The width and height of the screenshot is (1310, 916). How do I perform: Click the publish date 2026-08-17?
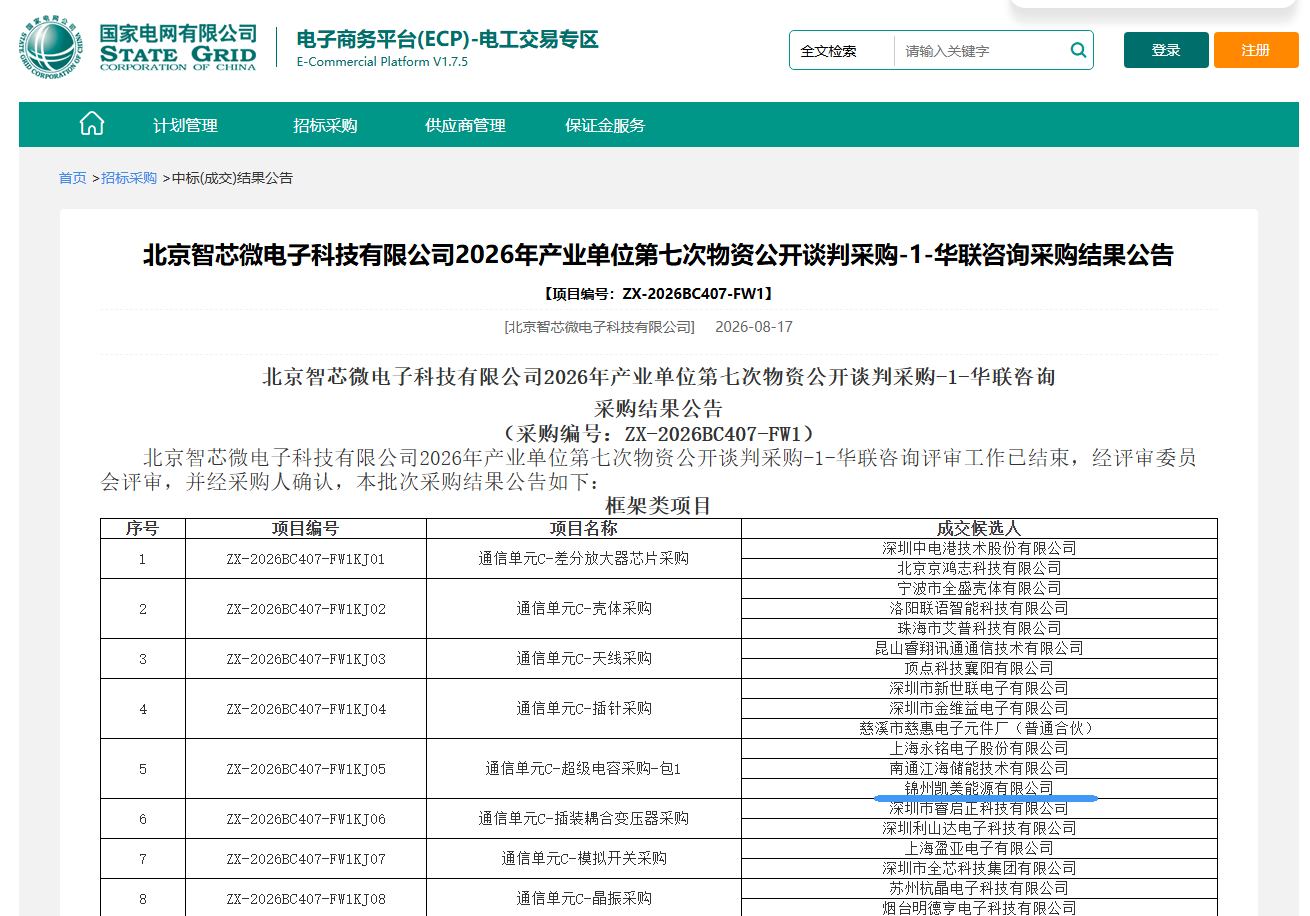(754, 327)
